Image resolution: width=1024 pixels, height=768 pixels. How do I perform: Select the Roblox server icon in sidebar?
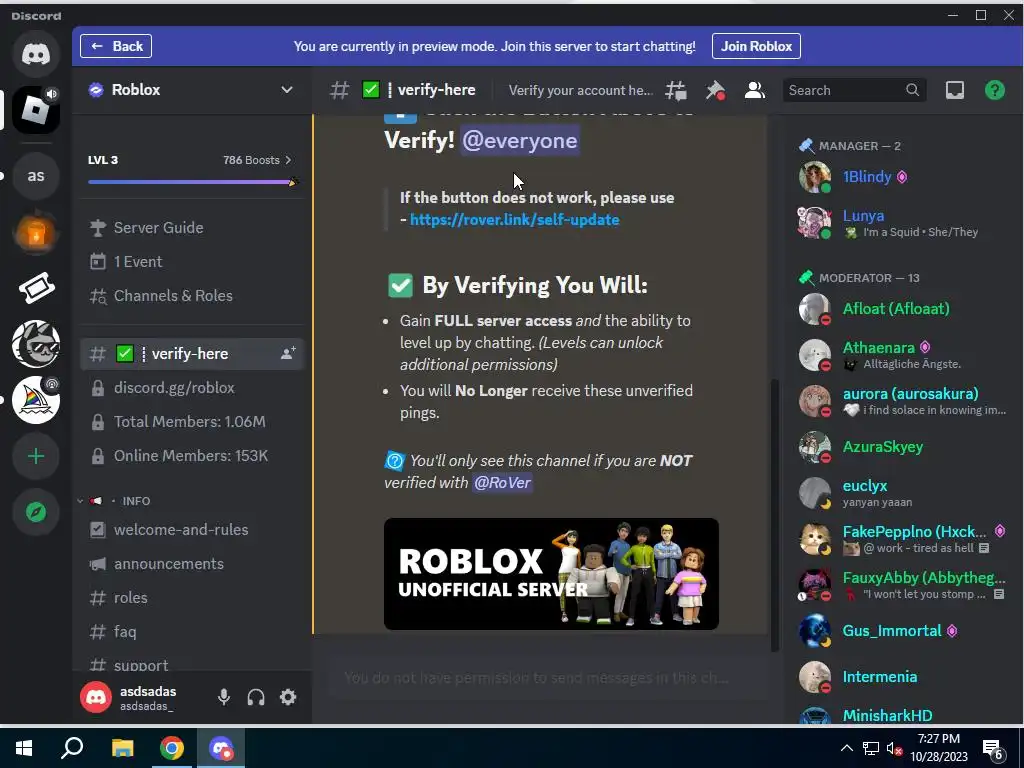click(36, 110)
